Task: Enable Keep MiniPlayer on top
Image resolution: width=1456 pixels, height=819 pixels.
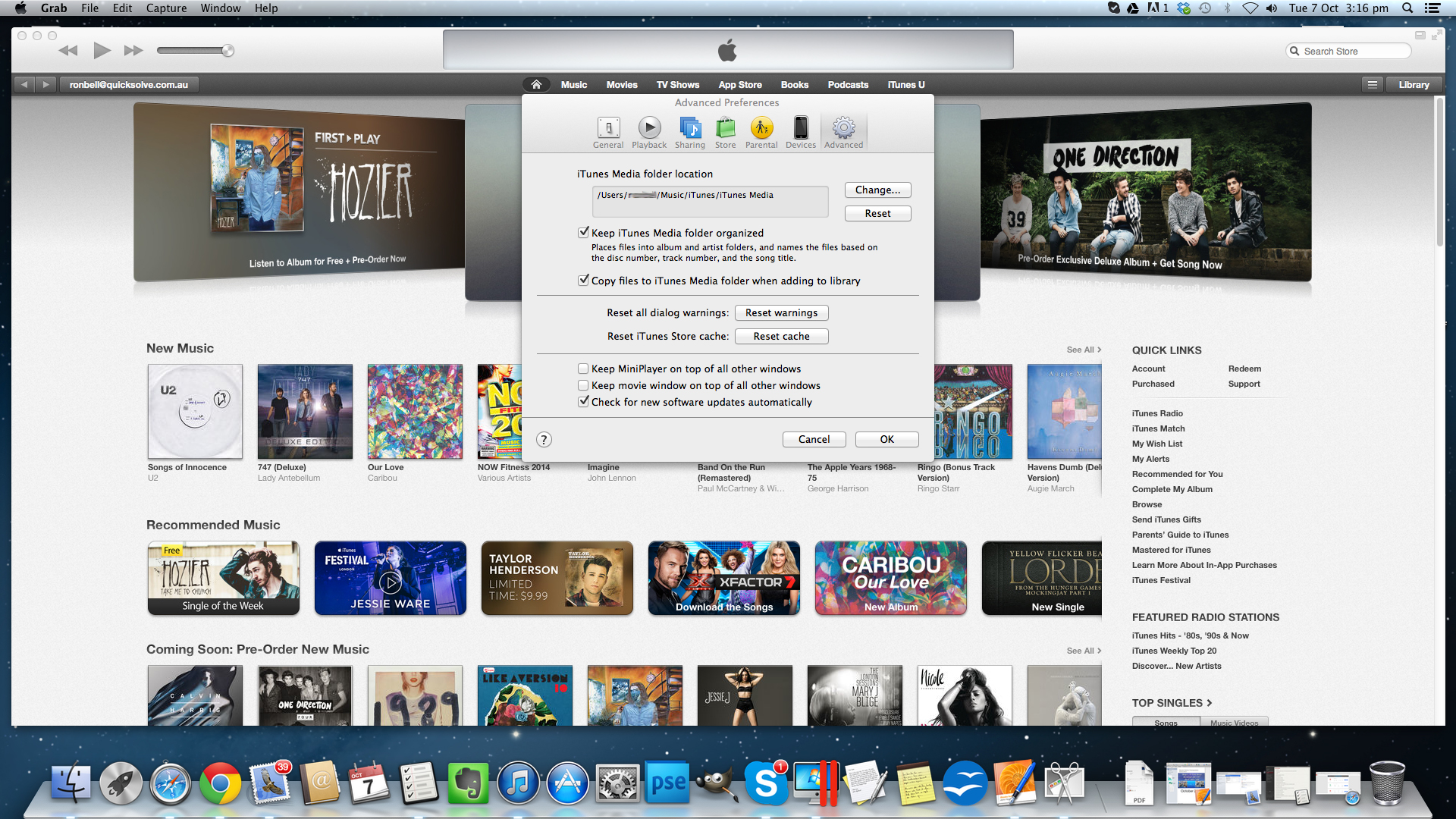Action: 583,369
